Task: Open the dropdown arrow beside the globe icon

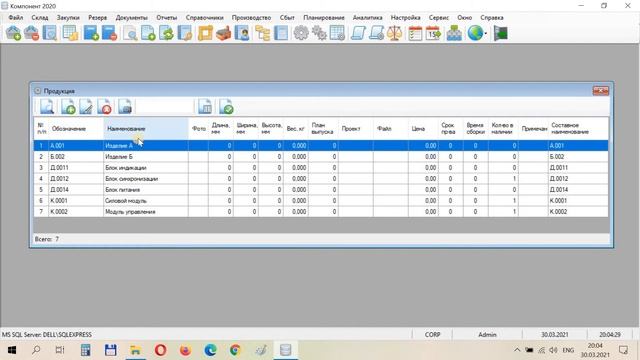Action: [486, 33]
